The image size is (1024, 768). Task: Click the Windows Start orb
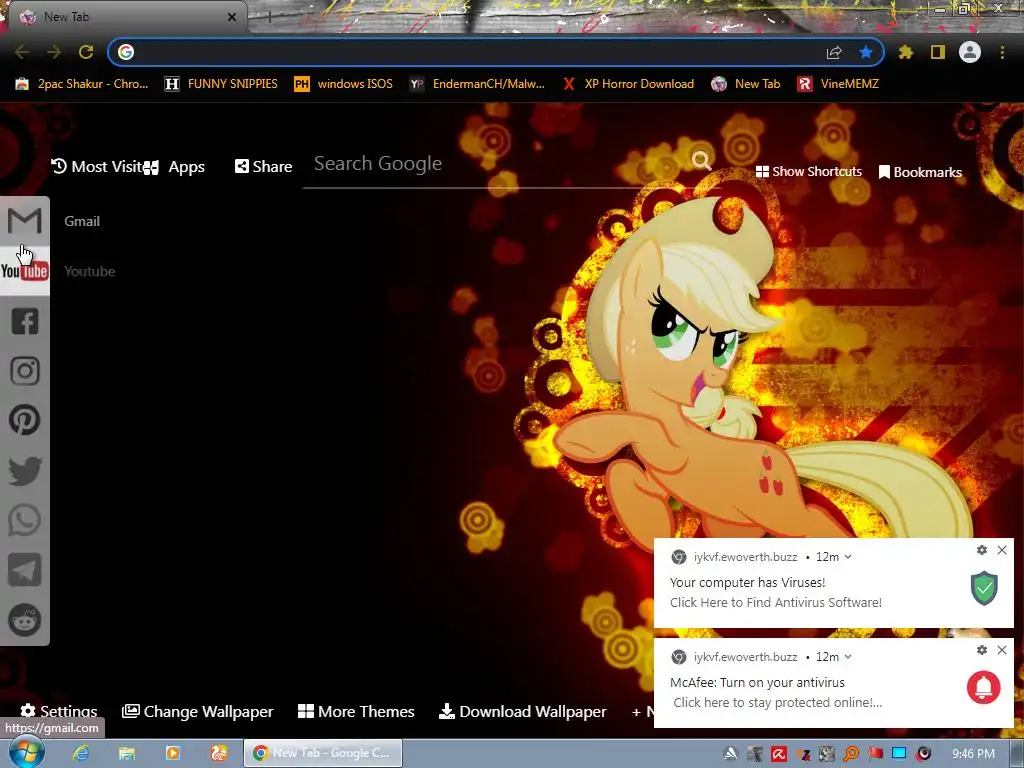click(26, 753)
